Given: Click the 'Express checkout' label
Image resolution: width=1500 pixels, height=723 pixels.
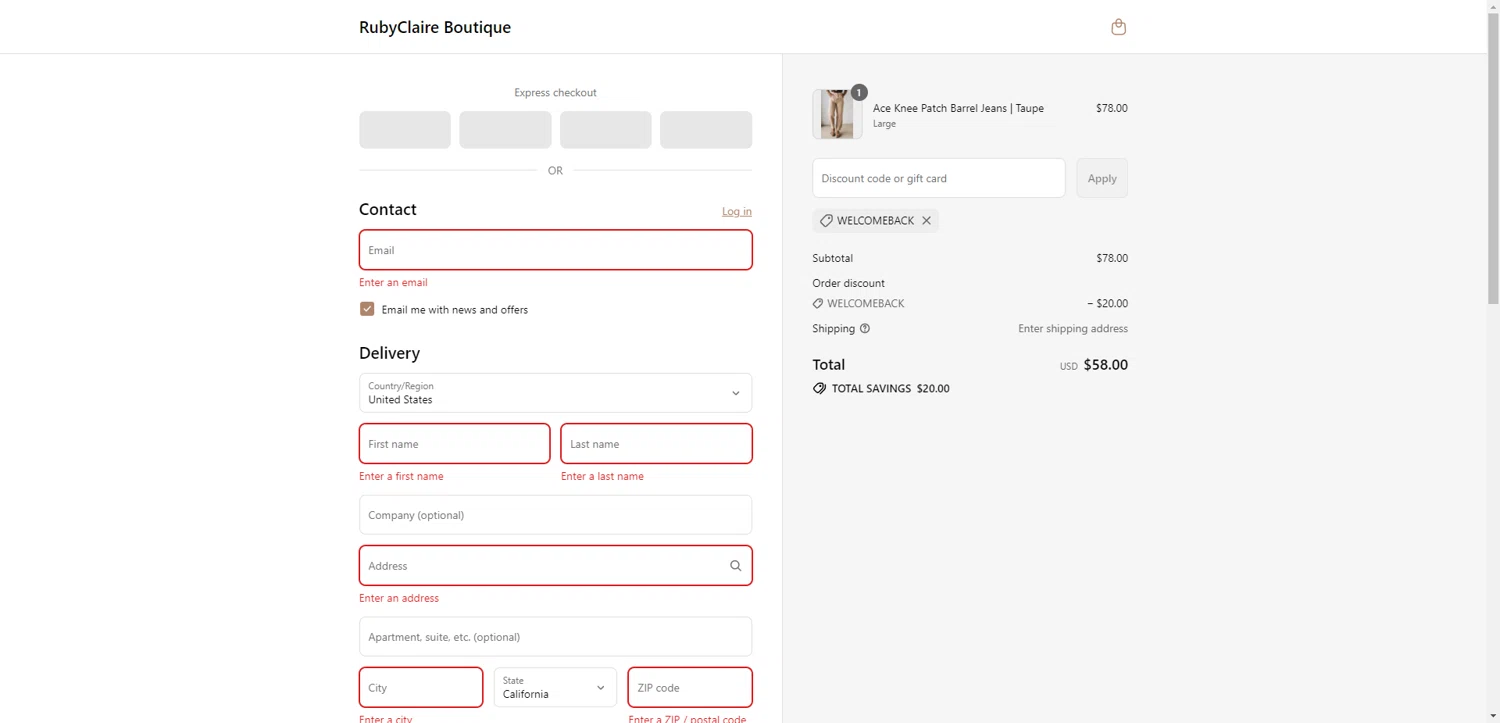Looking at the screenshot, I should pos(555,93).
